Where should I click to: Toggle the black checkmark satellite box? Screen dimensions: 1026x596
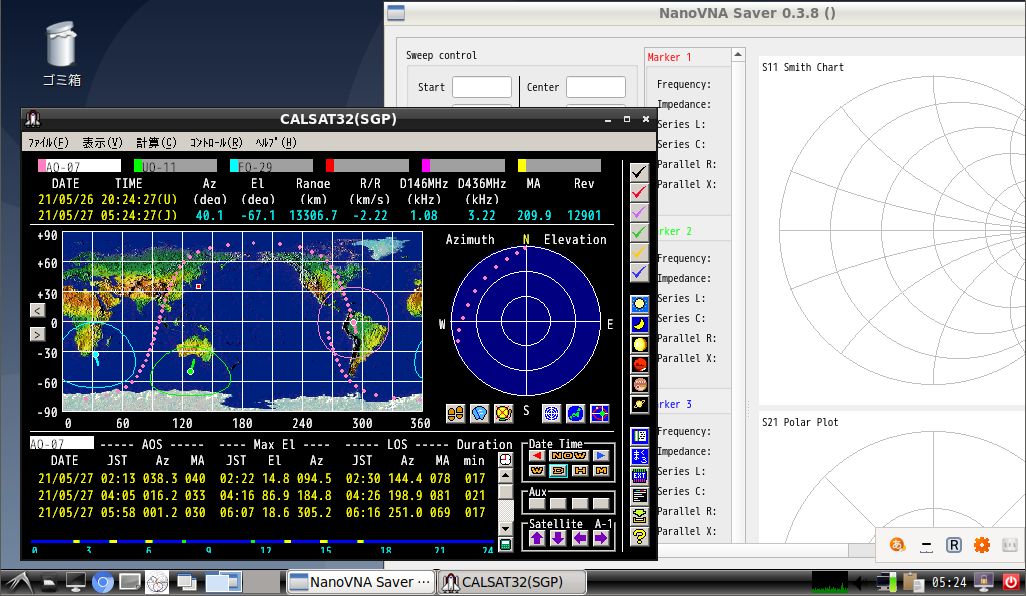click(x=639, y=172)
